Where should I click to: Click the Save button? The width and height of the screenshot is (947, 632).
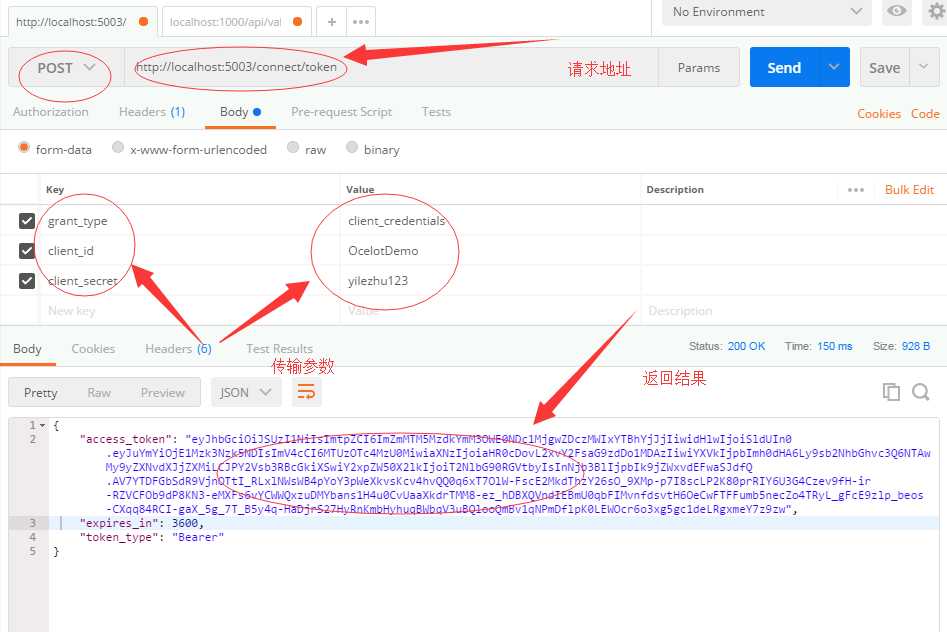pyautogui.click(x=884, y=67)
